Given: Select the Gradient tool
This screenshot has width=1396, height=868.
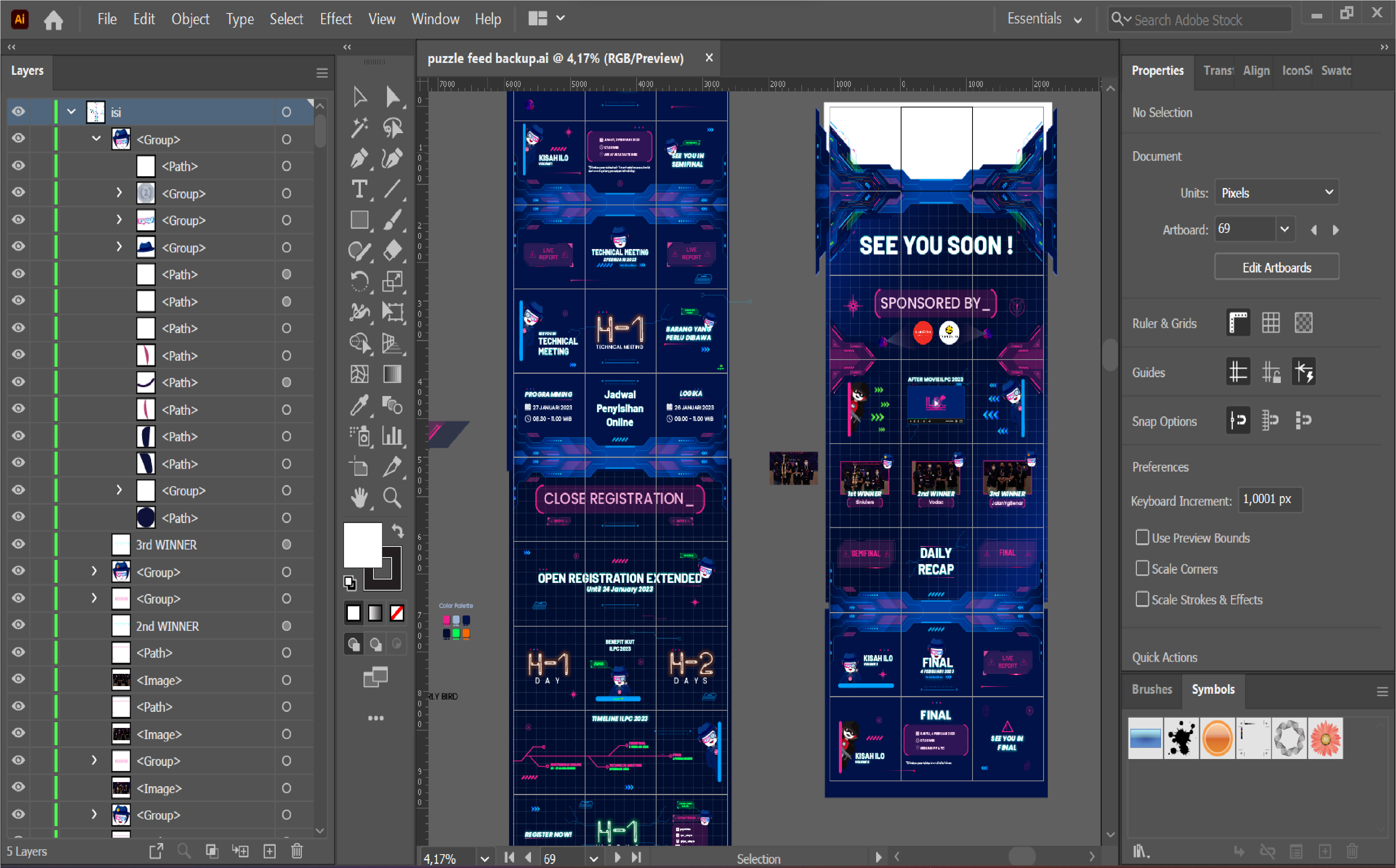Looking at the screenshot, I should [x=393, y=374].
